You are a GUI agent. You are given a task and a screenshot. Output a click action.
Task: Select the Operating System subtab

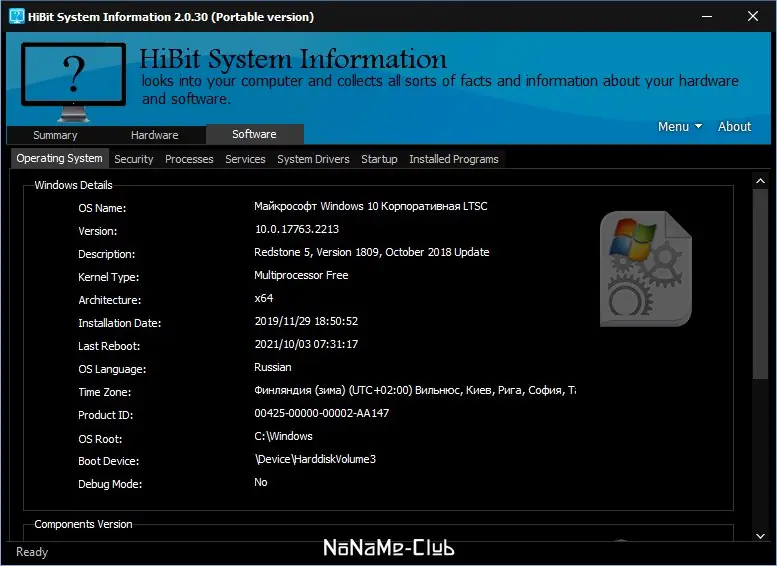59,158
